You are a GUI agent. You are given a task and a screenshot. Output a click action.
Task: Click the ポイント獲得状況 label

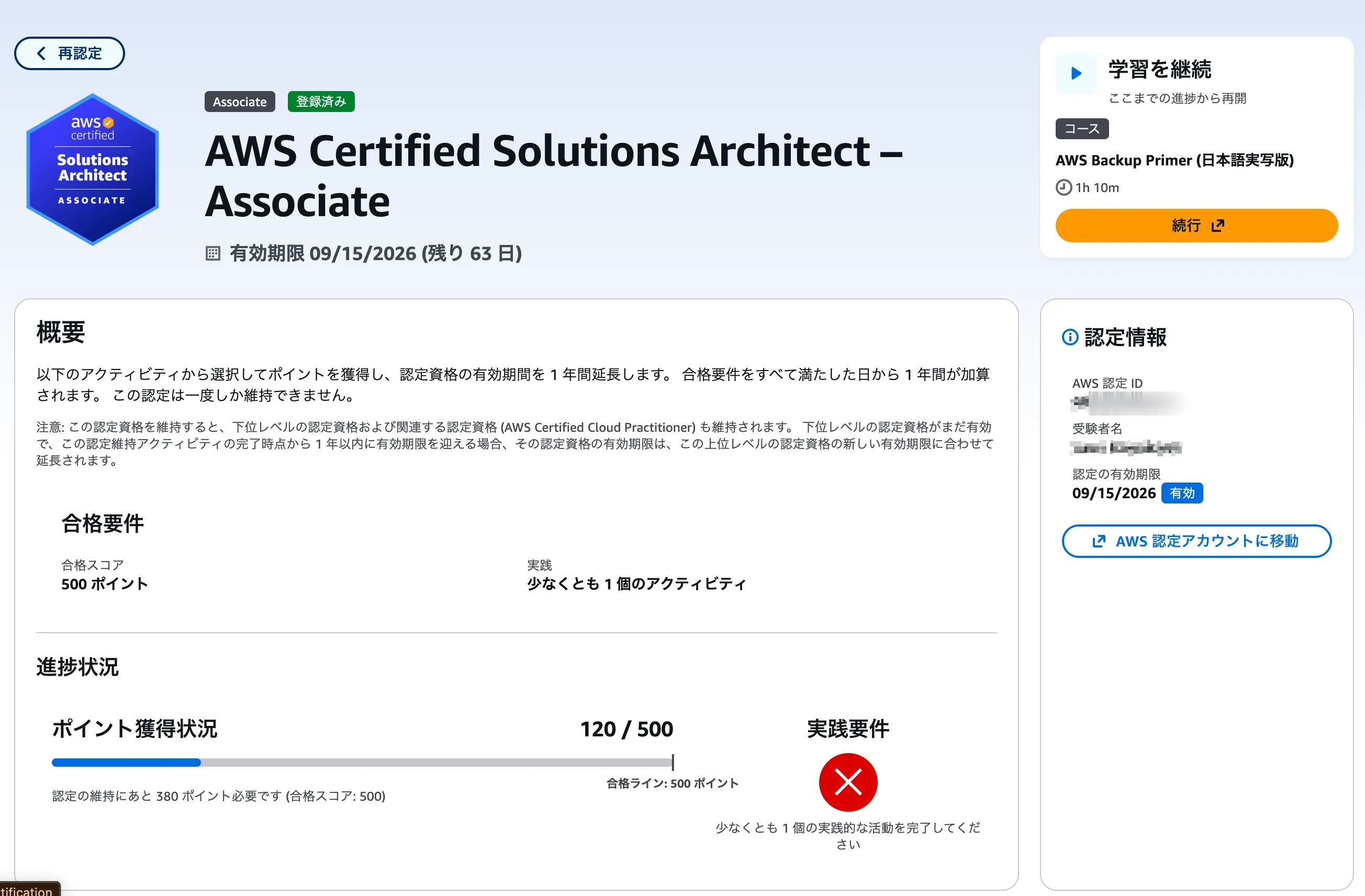pyautogui.click(x=135, y=729)
